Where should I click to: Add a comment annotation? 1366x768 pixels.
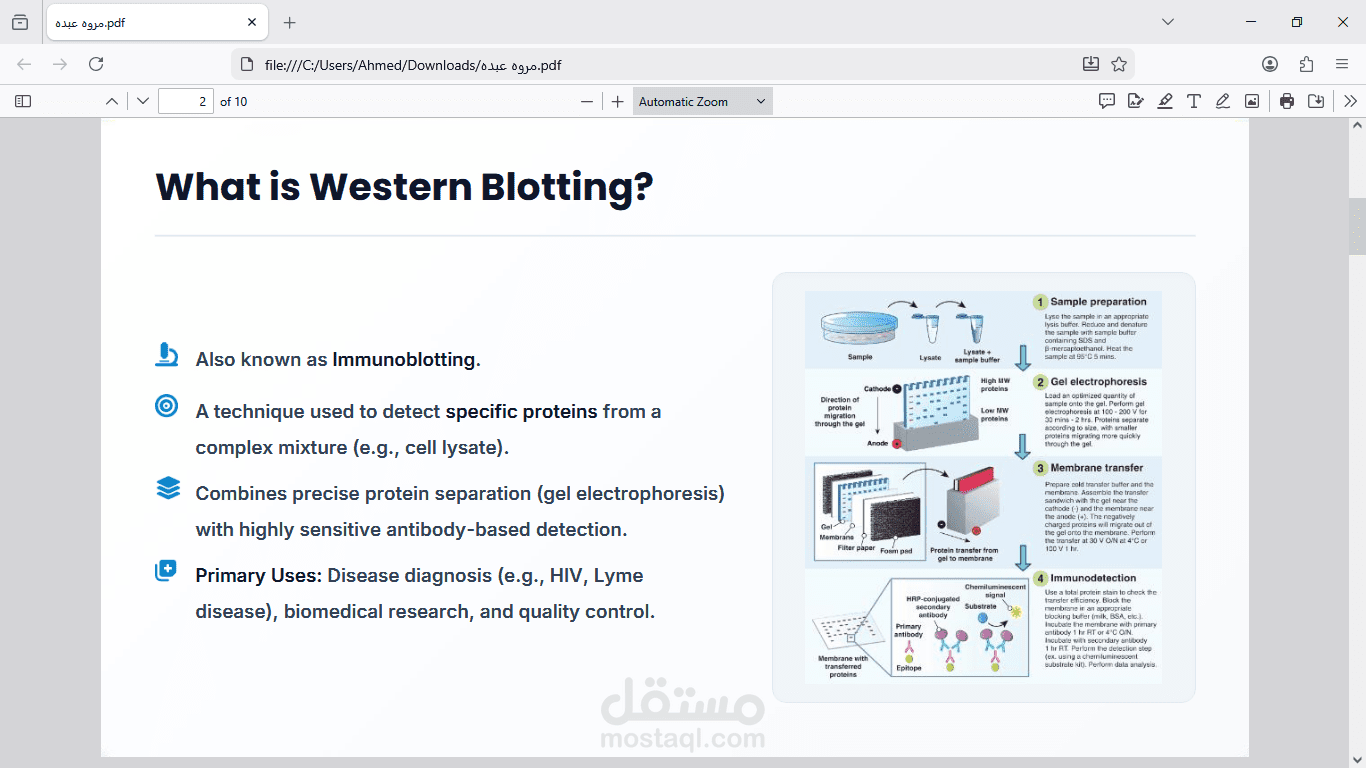pos(1107,101)
